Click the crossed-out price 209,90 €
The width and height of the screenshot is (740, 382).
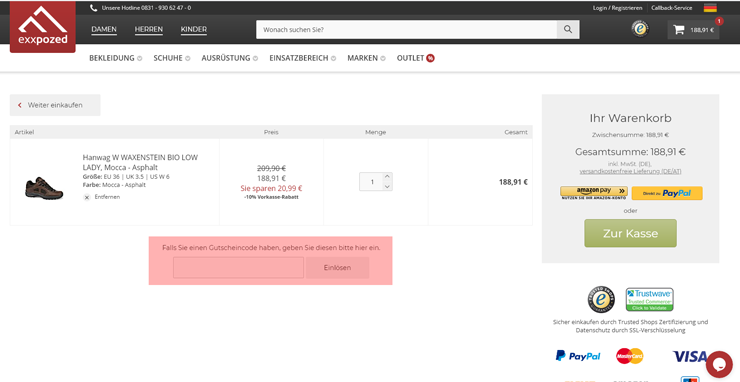[x=271, y=168]
